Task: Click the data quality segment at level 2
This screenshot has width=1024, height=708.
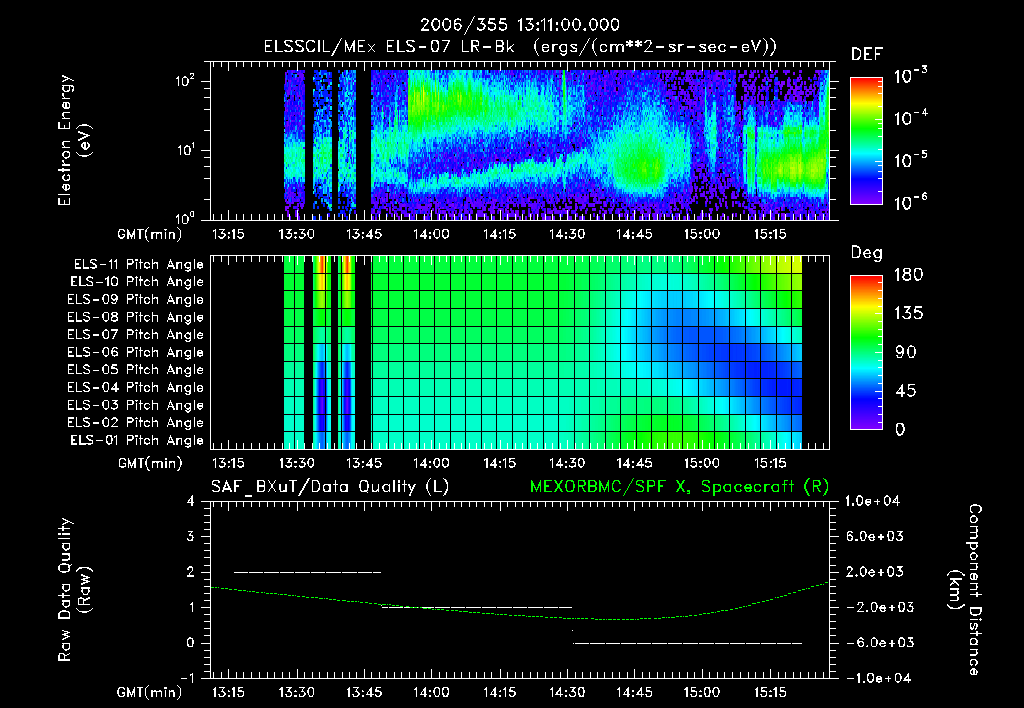Action: click(x=308, y=572)
